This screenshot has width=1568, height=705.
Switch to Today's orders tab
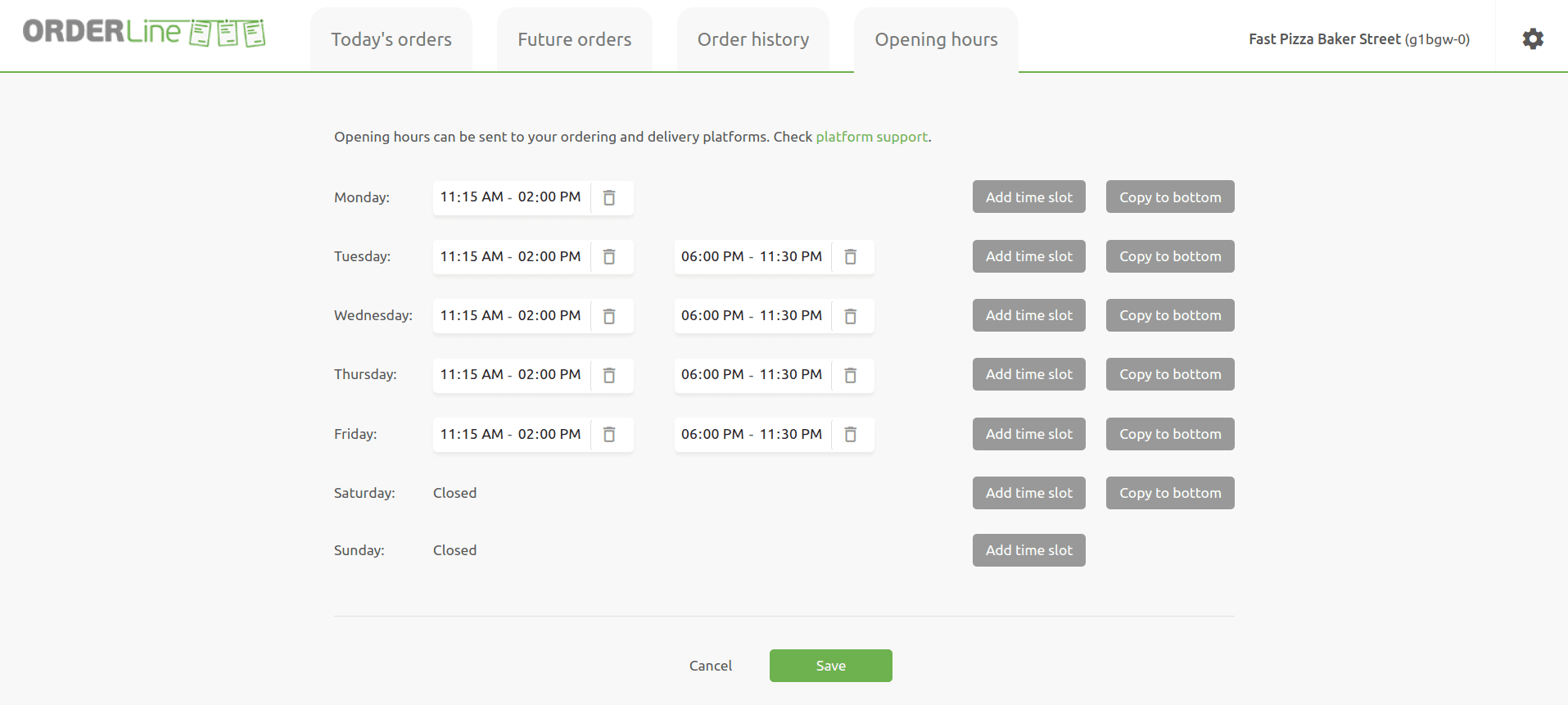point(391,39)
